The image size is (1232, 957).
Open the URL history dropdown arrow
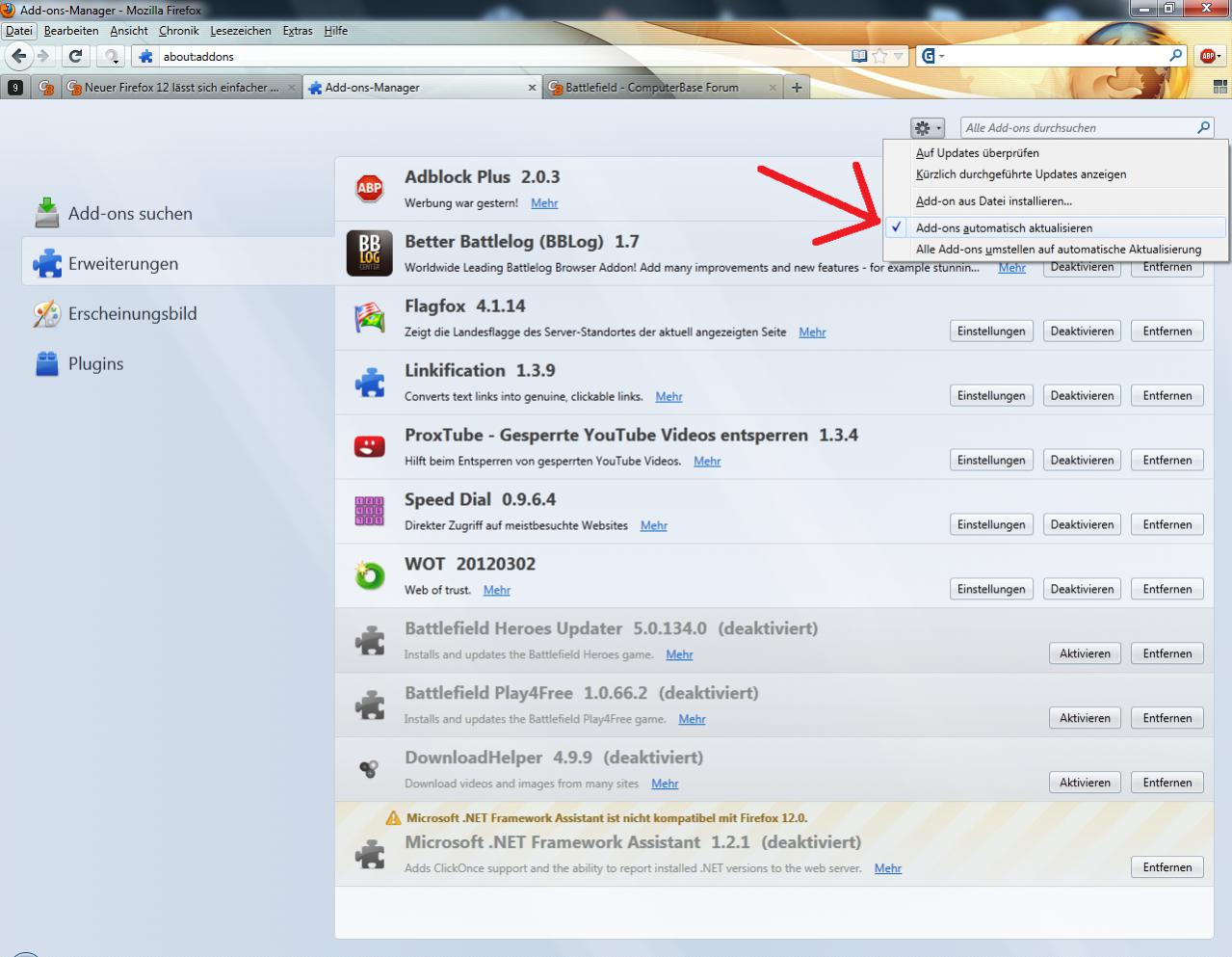[898, 56]
